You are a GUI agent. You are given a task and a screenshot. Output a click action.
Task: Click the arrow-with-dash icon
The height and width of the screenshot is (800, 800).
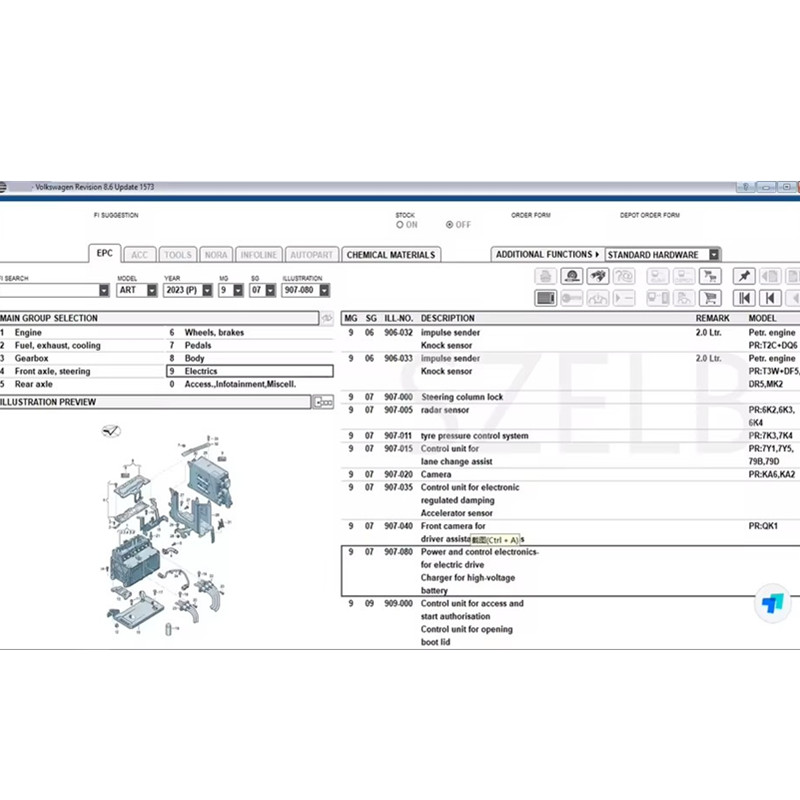point(624,298)
